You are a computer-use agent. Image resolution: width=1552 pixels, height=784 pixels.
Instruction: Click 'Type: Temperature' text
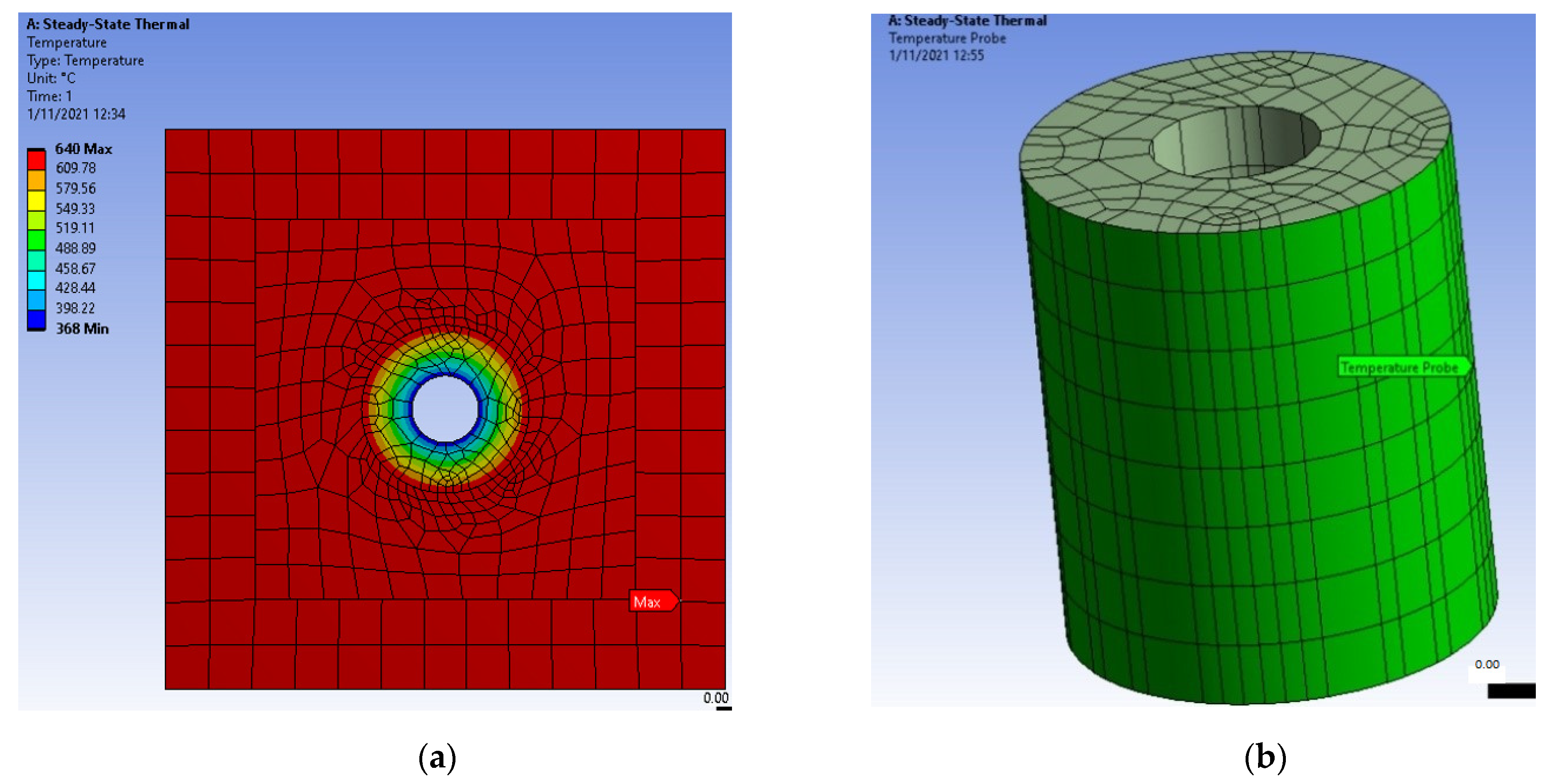click(x=85, y=60)
